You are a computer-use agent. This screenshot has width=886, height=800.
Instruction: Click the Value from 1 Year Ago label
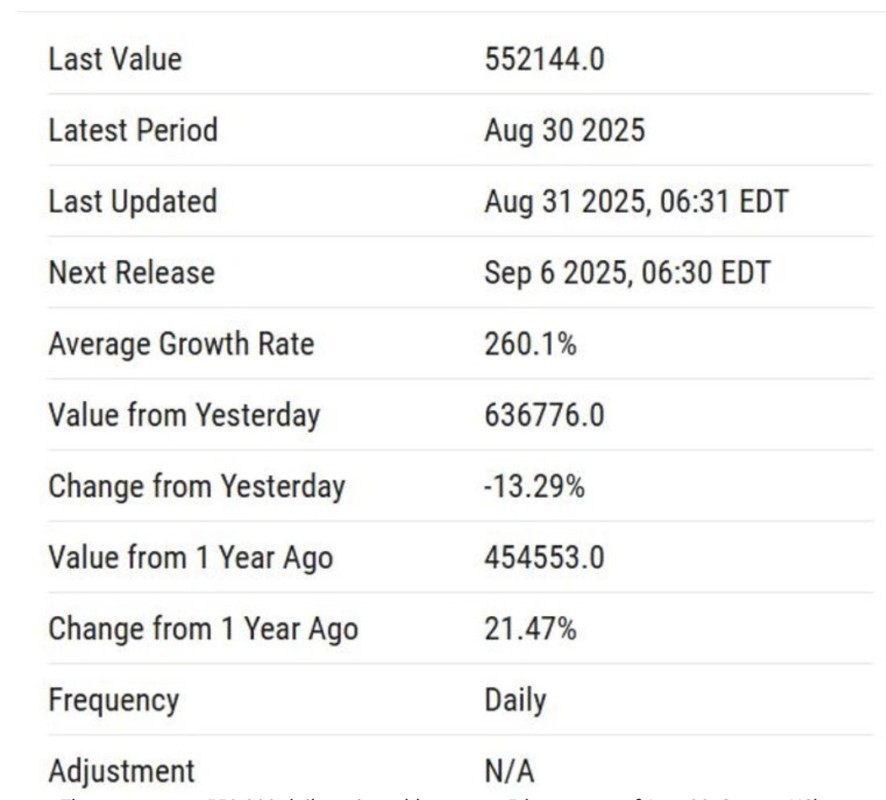pos(190,557)
